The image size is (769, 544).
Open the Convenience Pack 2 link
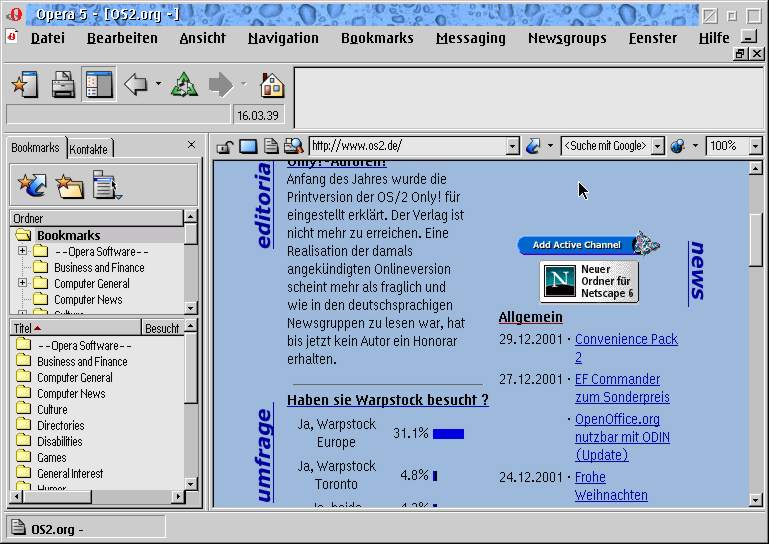(x=626, y=348)
